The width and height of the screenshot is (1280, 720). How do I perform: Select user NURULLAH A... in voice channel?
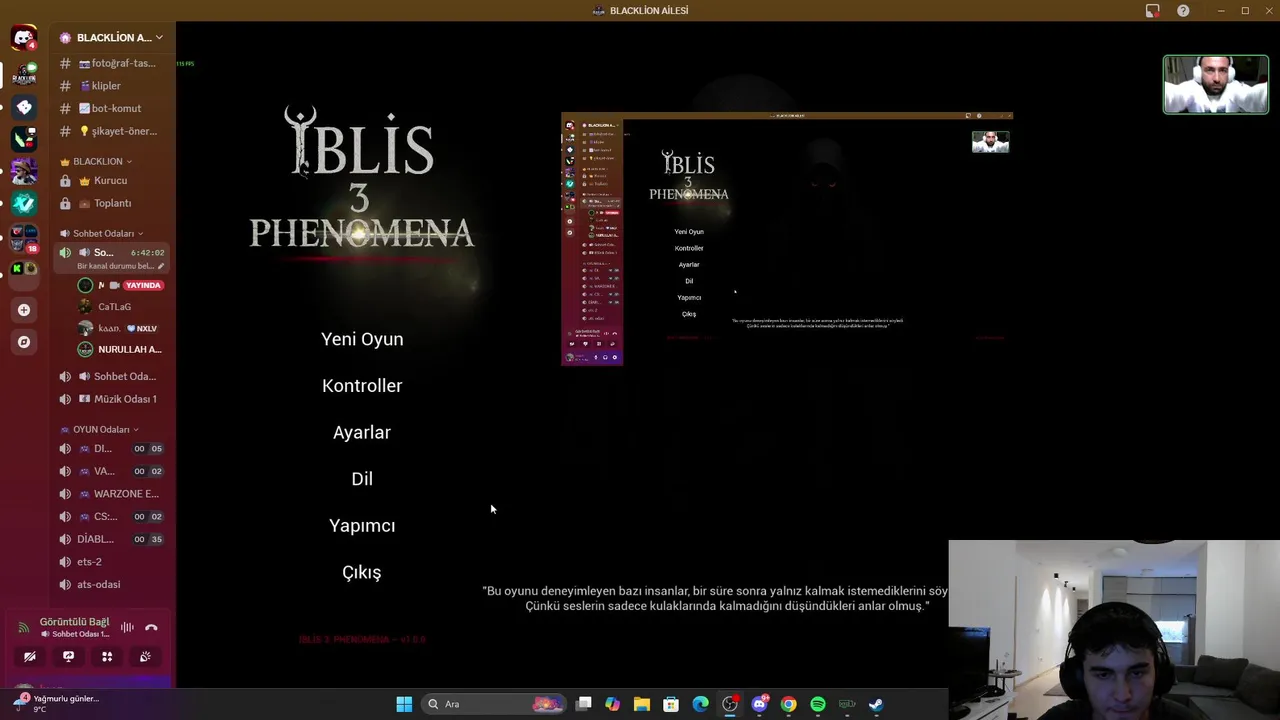pos(121,349)
